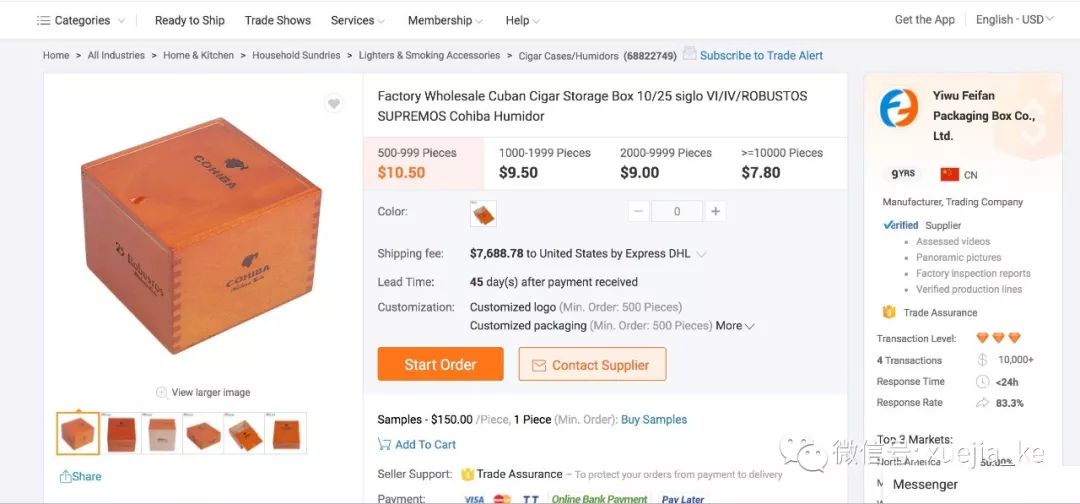Select the 500-999 Pieces price tier
Image resolution: width=1080 pixels, height=504 pixels.
tap(424, 163)
